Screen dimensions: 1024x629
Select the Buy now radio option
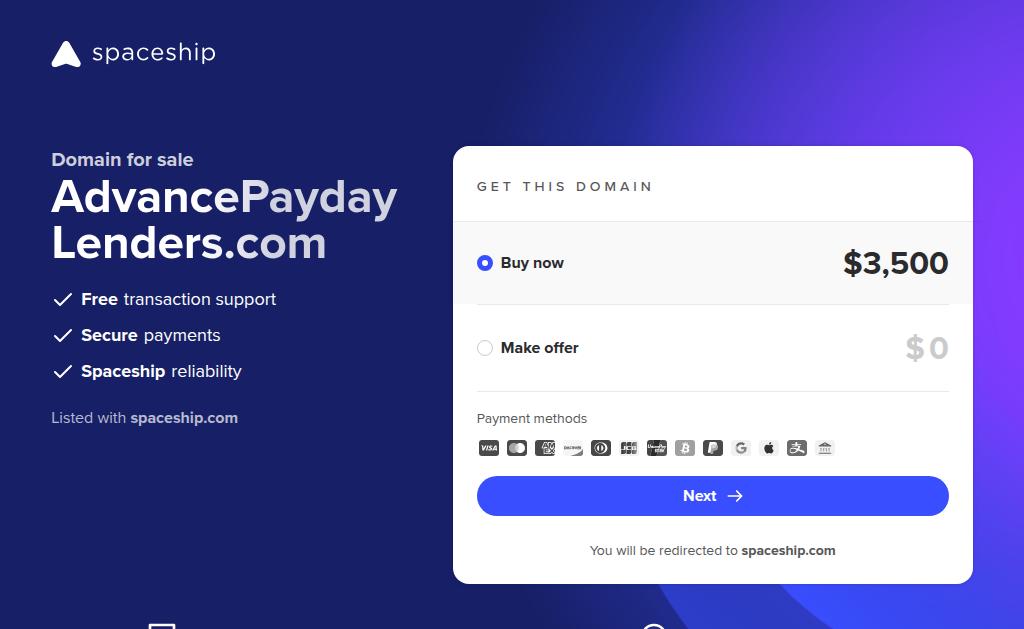point(485,263)
